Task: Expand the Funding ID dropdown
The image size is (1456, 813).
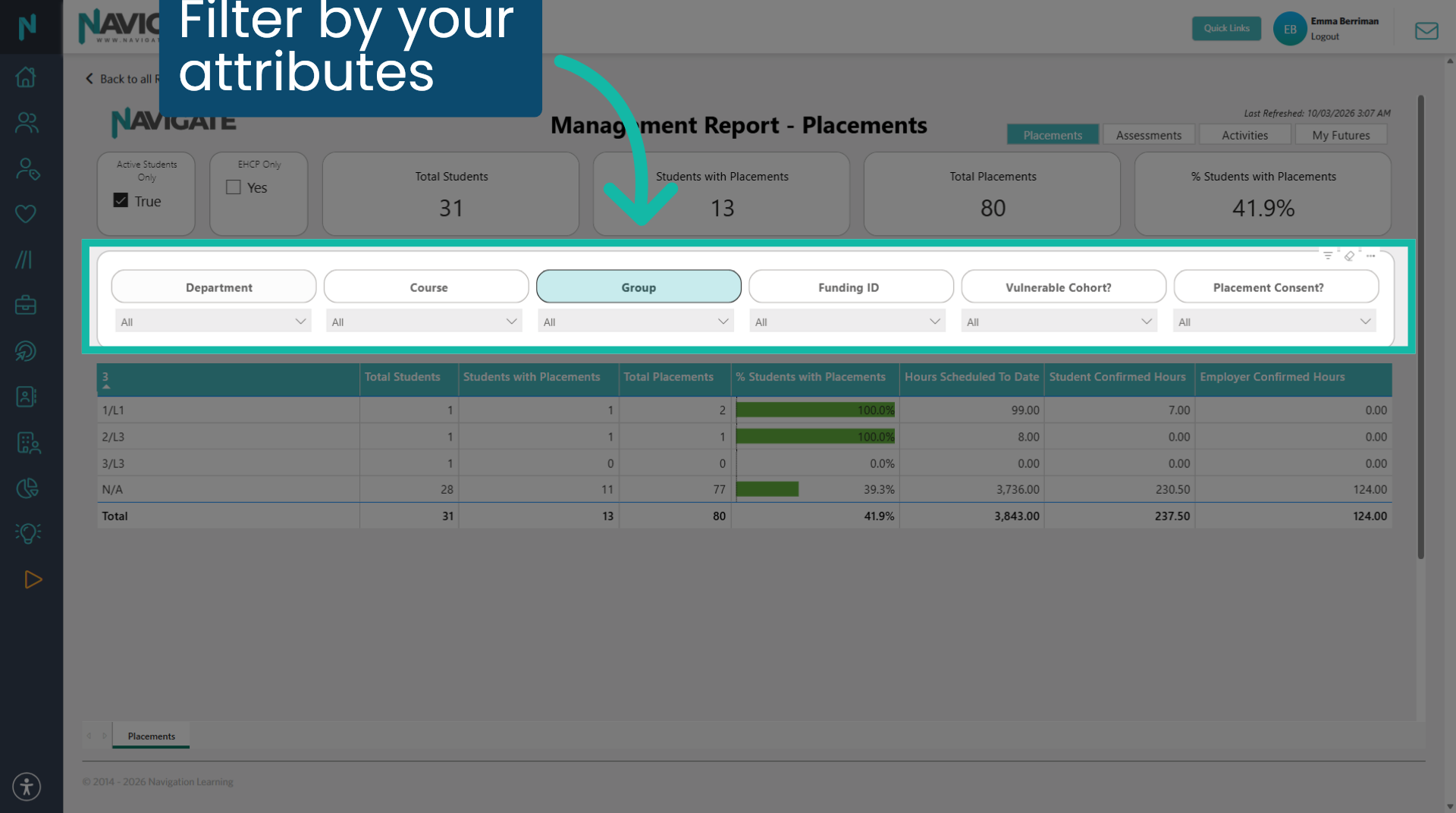Action: pyautogui.click(x=847, y=320)
